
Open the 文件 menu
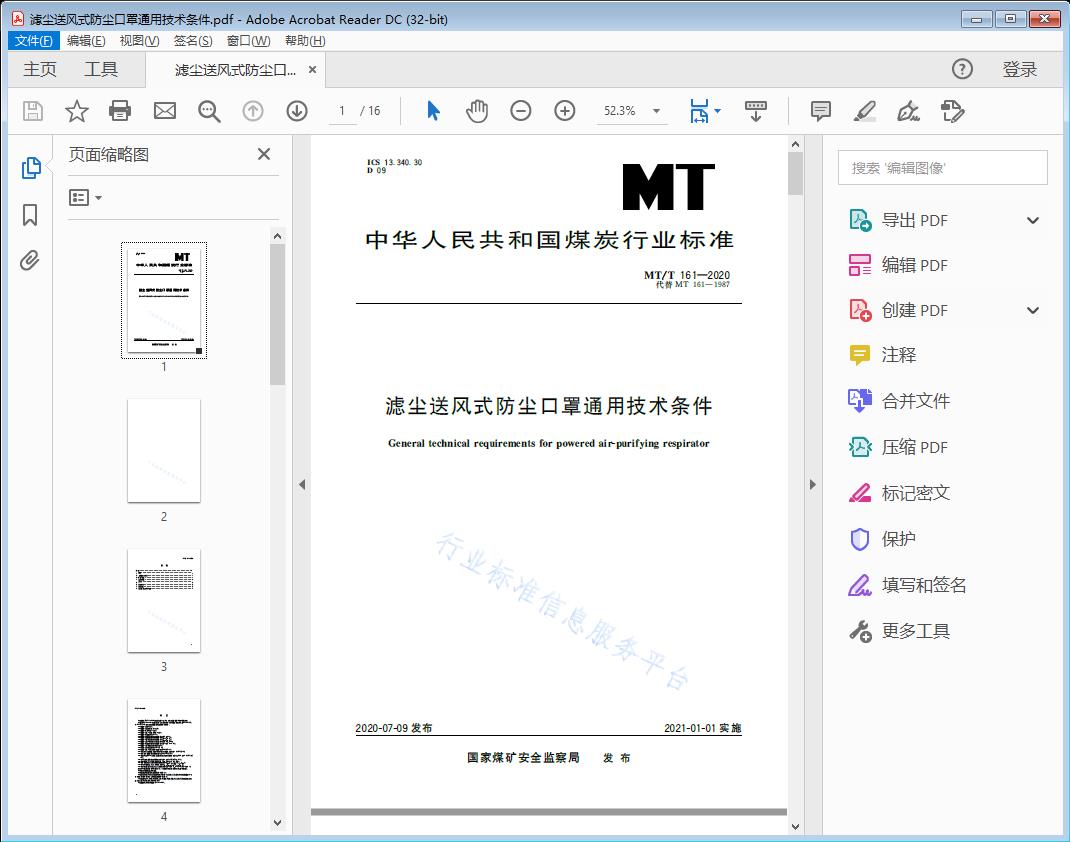click(x=33, y=40)
